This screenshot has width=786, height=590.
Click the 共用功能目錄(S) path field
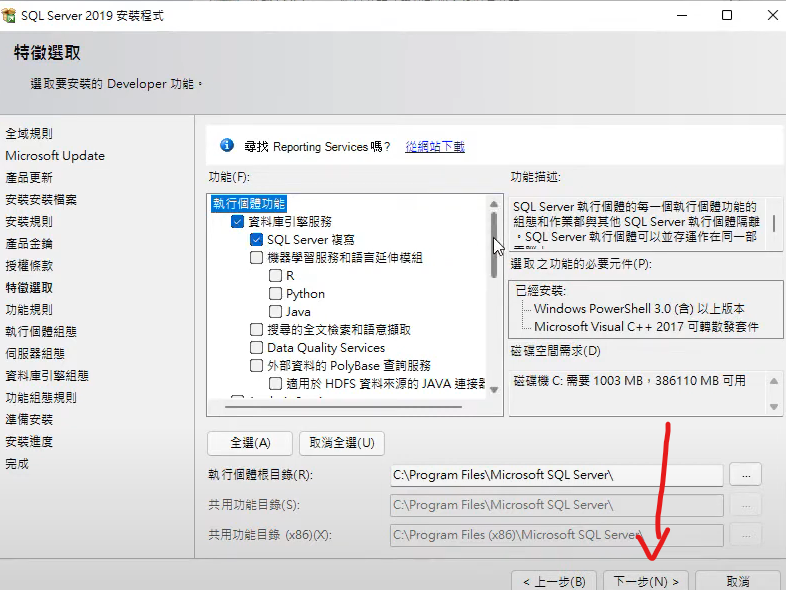tap(556, 505)
